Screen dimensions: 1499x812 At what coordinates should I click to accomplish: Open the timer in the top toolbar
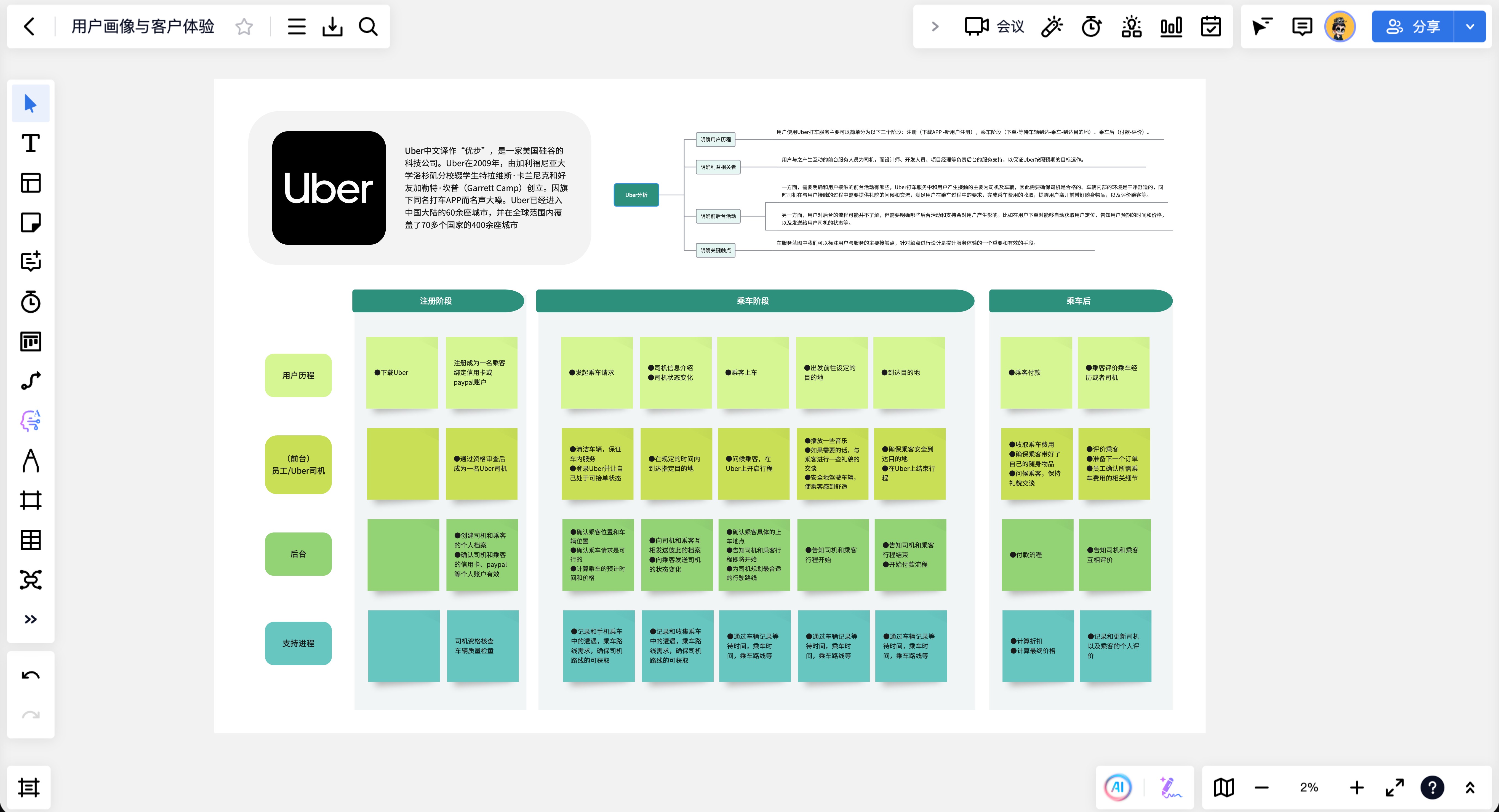coord(1091,26)
